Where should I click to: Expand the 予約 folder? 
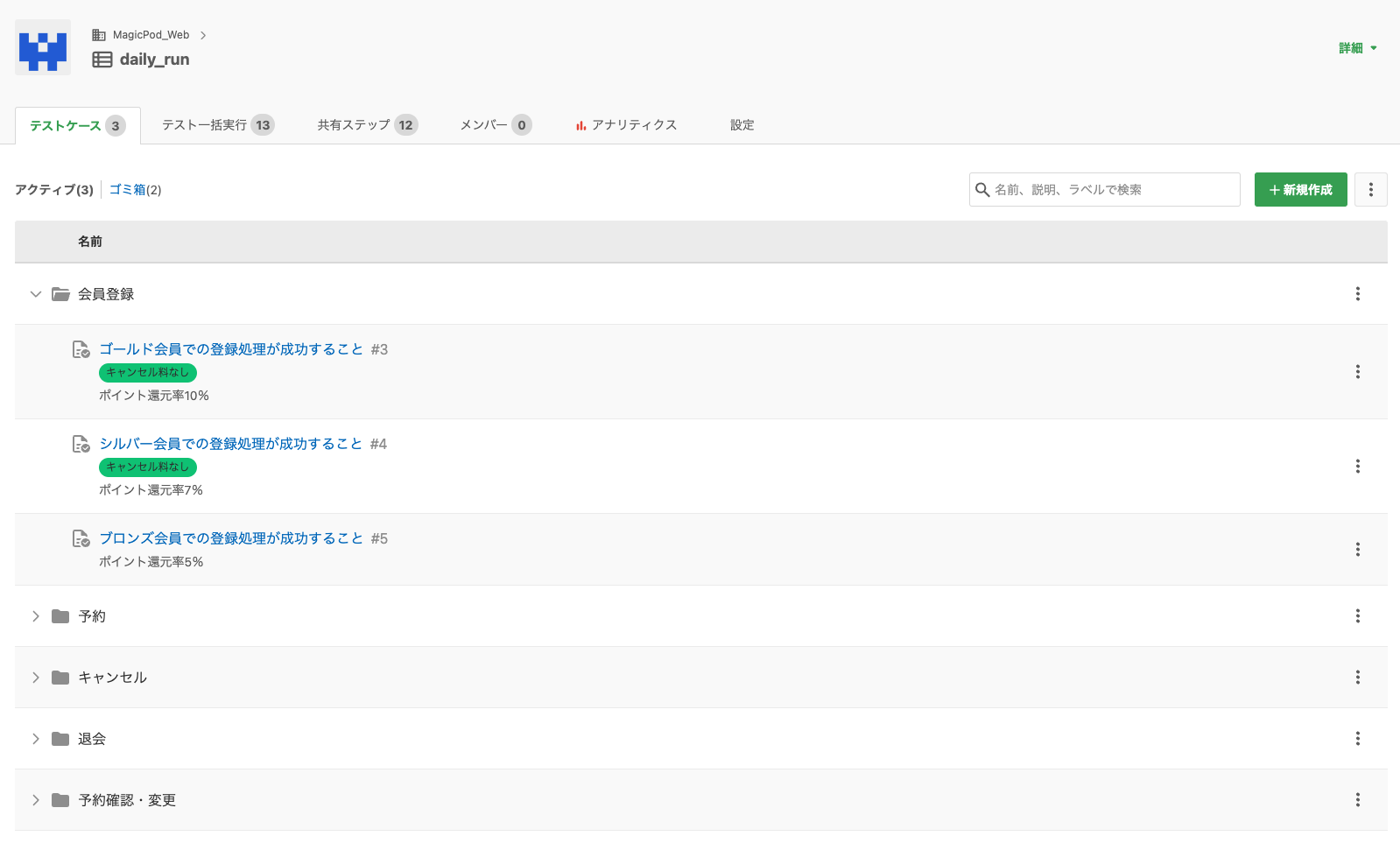coord(36,616)
